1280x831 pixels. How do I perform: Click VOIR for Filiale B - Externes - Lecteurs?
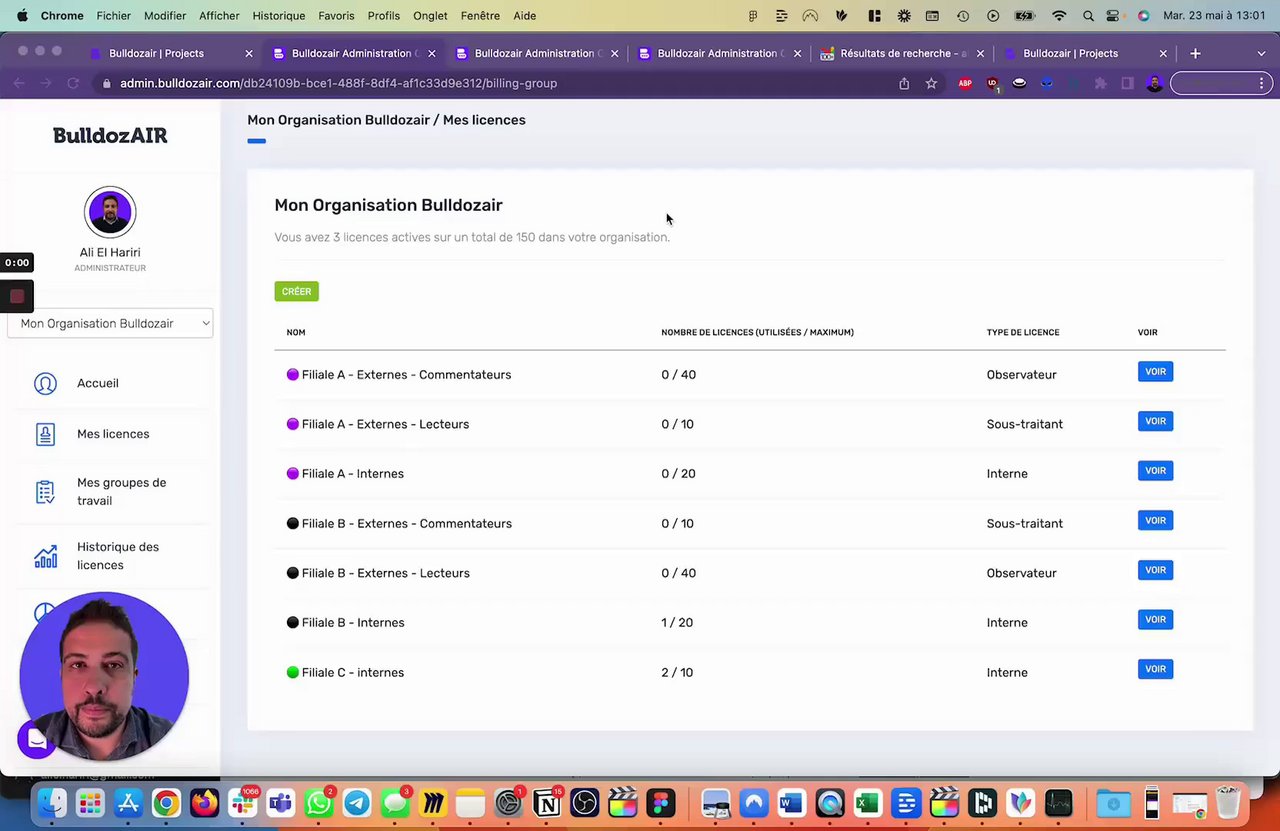1155,570
